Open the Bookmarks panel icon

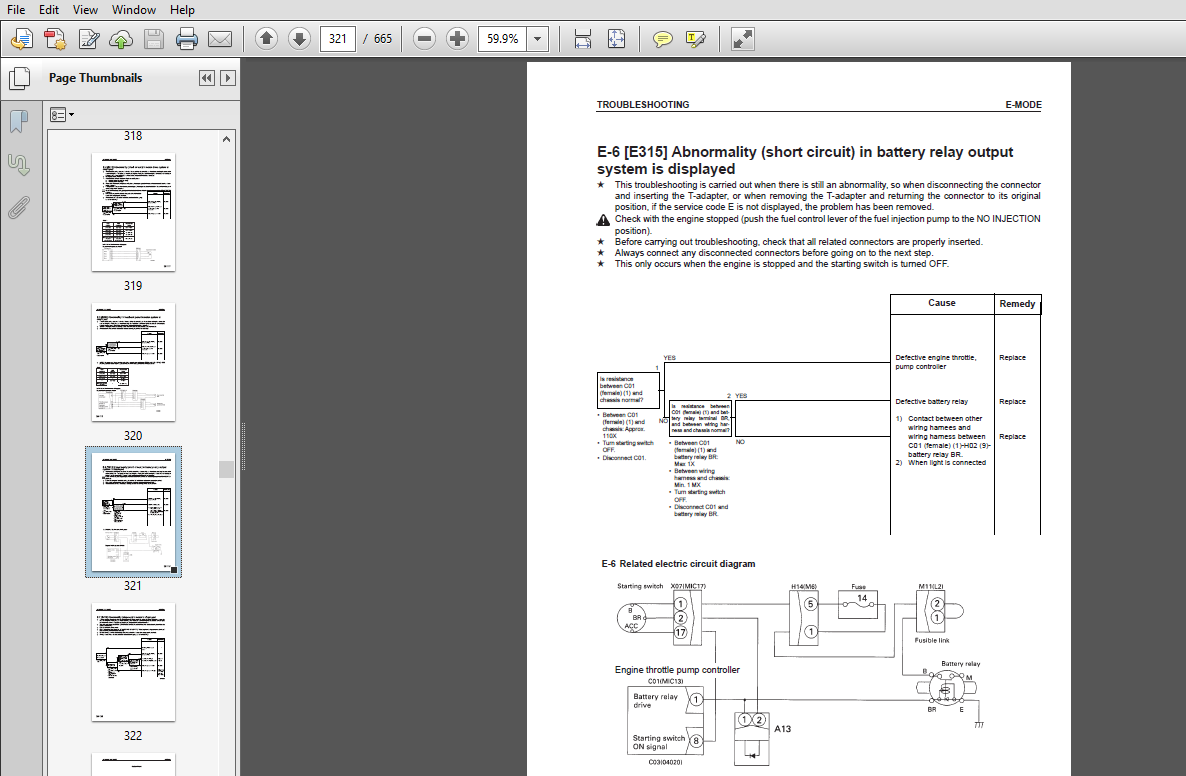click(19, 122)
